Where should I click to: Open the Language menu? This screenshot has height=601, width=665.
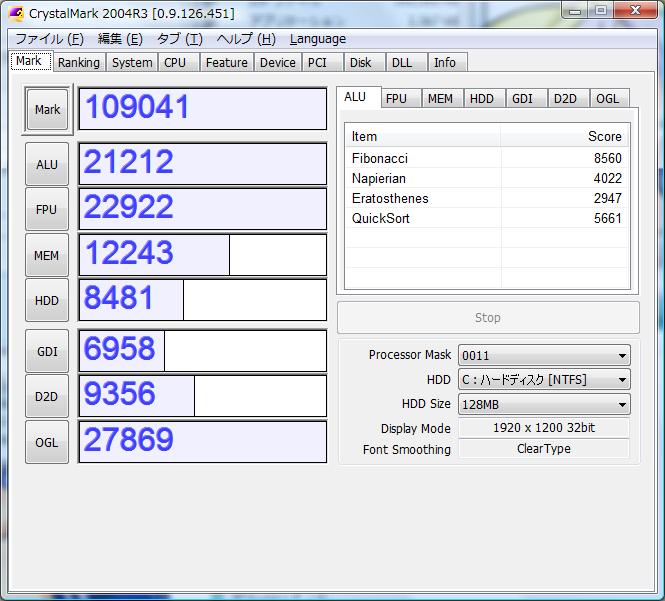(318, 39)
